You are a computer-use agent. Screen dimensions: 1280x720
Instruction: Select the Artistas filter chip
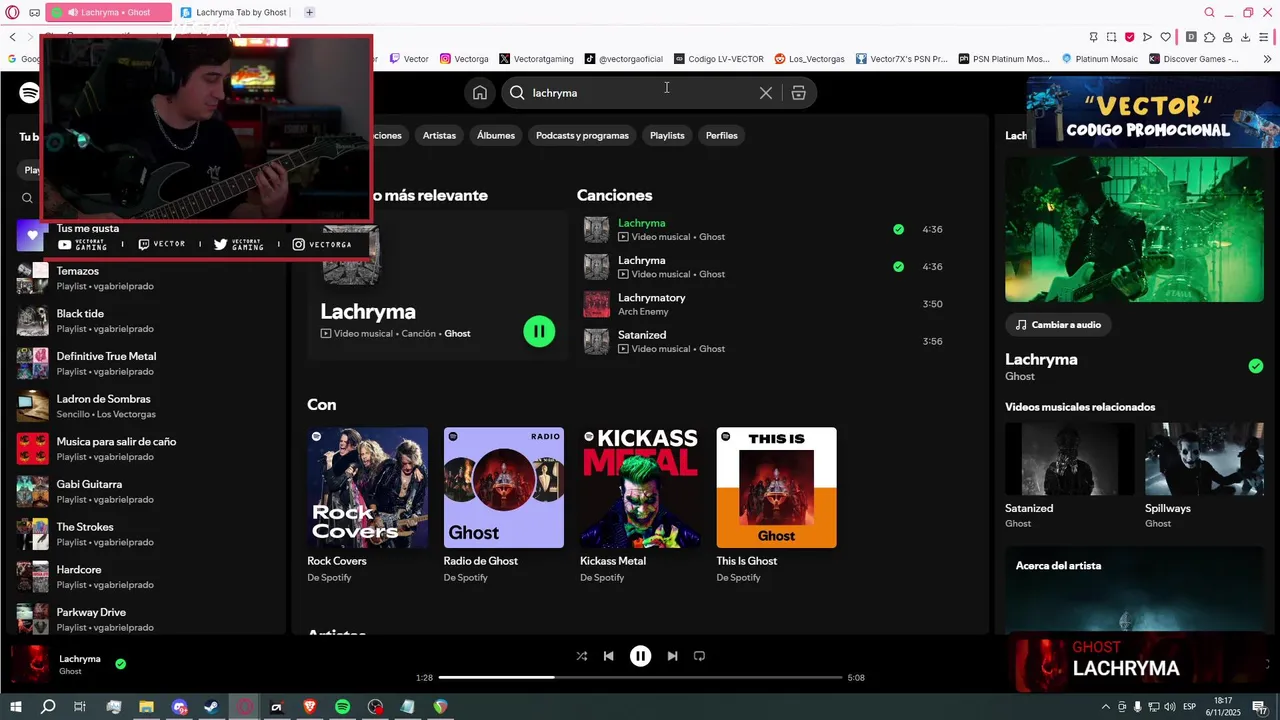439,135
